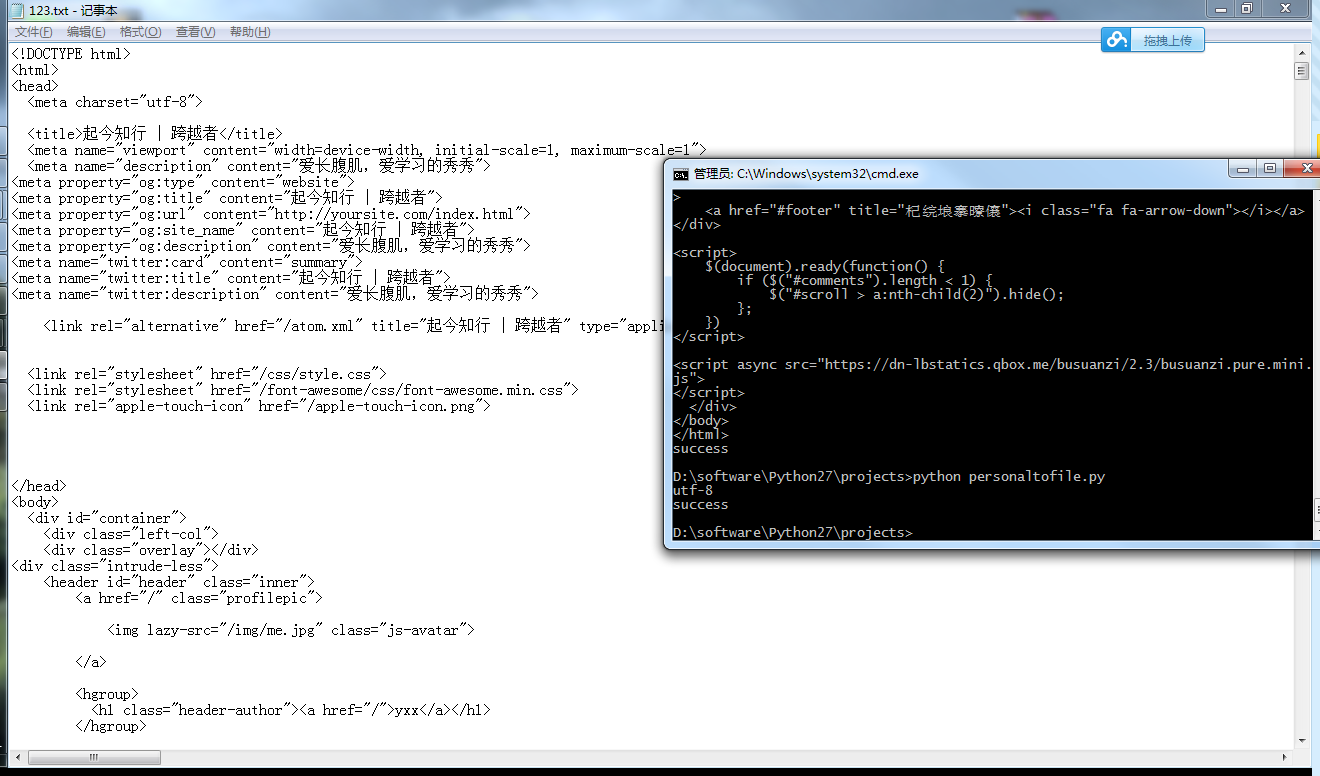Click the '<div id="container">' line

pyautogui.click(x=107, y=518)
